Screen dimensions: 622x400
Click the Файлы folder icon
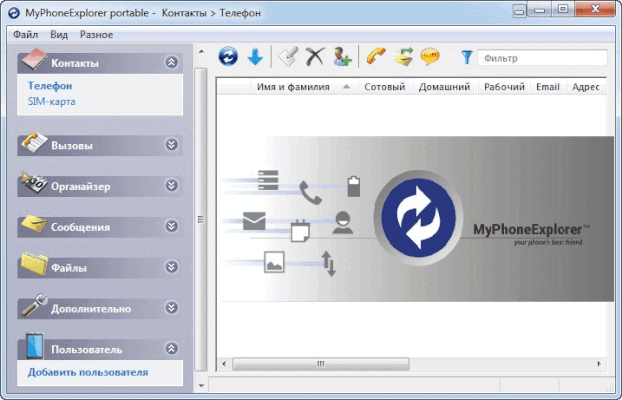point(35,264)
